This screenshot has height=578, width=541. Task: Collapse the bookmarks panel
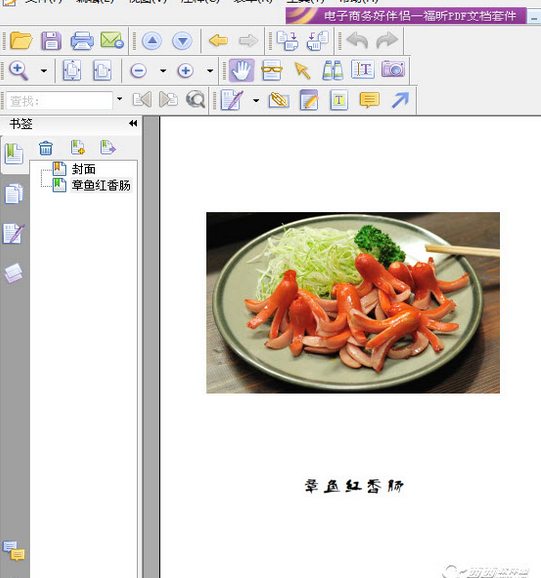[133, 123]
